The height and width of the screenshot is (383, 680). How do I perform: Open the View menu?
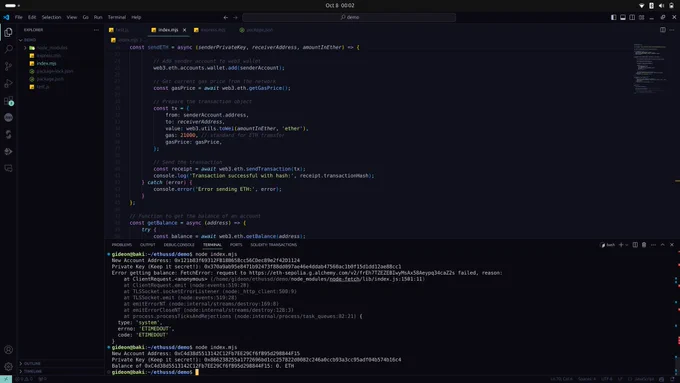(x=72, y=17)
